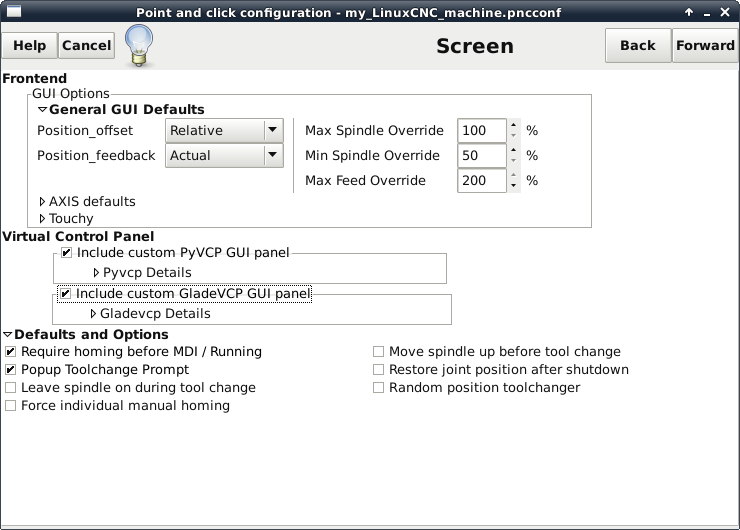Open the window menu icon in title bar
Viewport: 740px width, 530px height.
pyautogui.click(x=14, y=11)
